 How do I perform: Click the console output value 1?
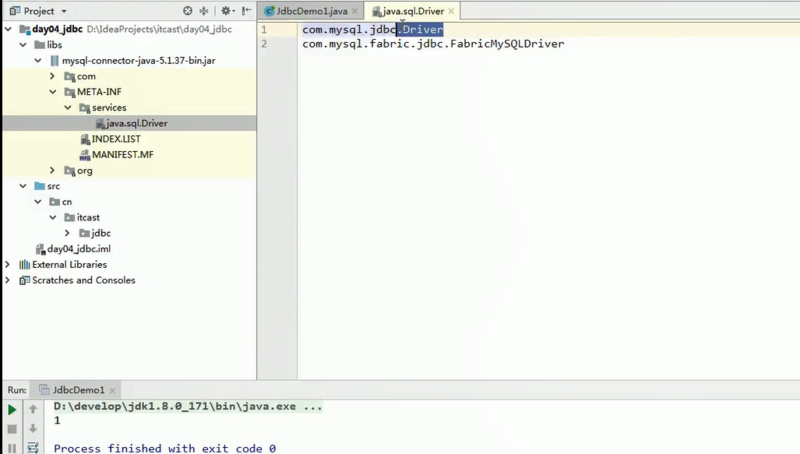click(57, 421)
